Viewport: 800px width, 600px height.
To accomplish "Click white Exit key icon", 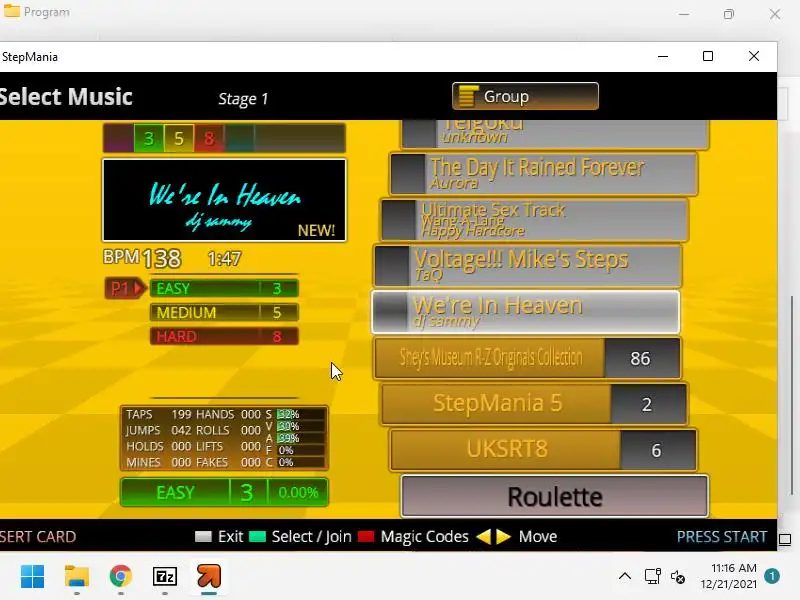I will coord(203,536).
